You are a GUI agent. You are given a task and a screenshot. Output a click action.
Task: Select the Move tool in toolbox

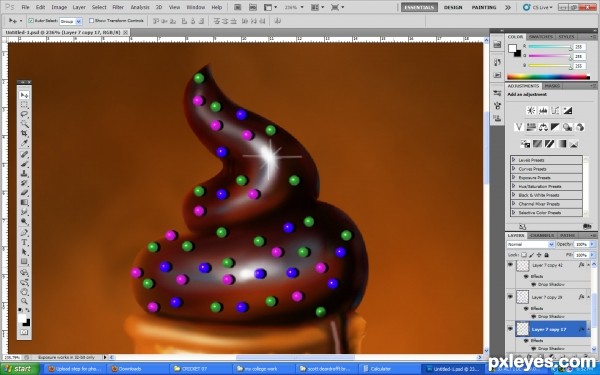click(24, 95)
